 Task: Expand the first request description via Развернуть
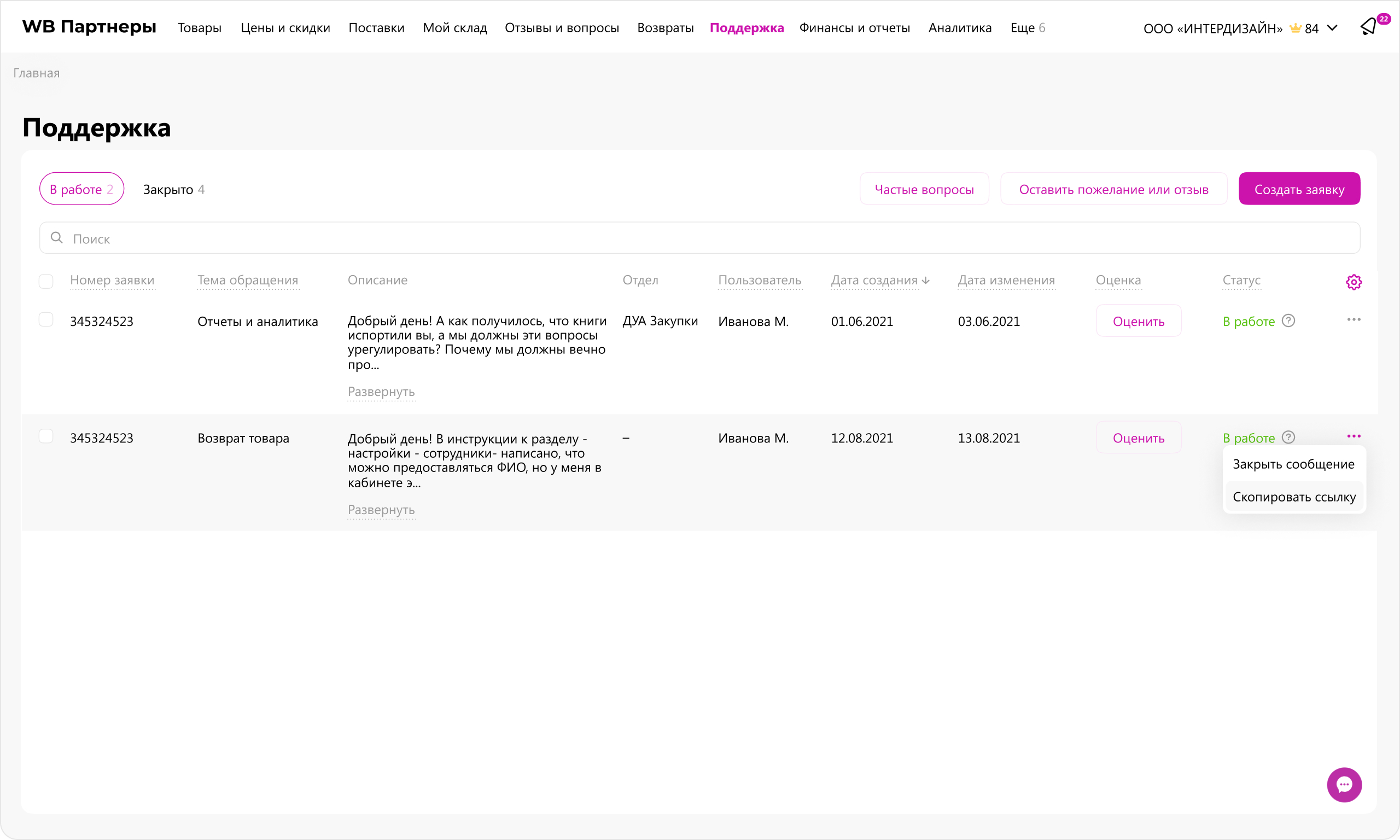[x=381, y=392]
